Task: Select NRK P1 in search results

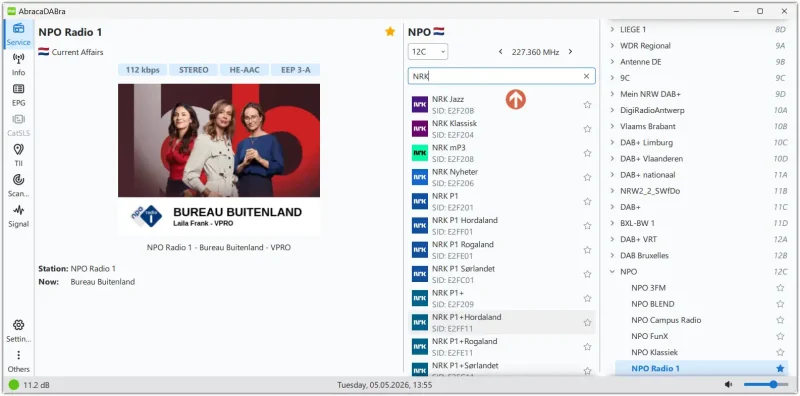Action: click(x=502, y=202)
